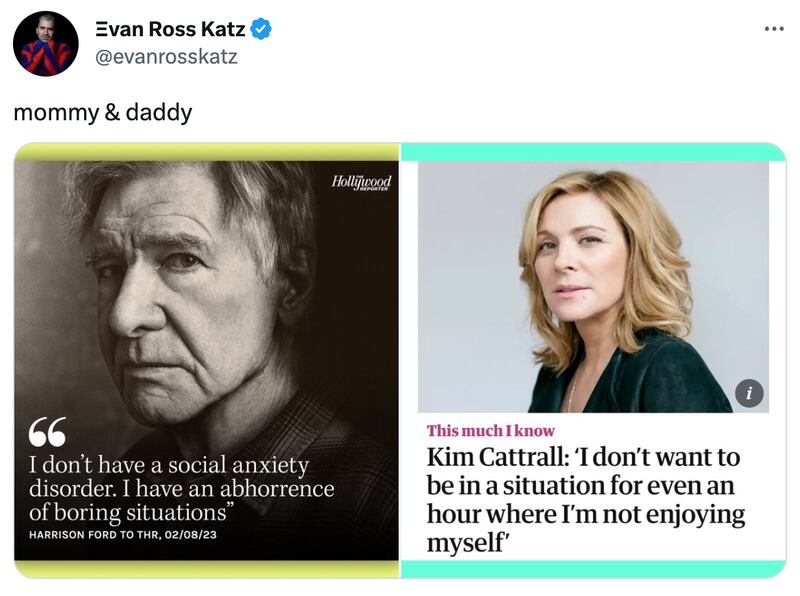Click the yellow bar above the left image

206,152
